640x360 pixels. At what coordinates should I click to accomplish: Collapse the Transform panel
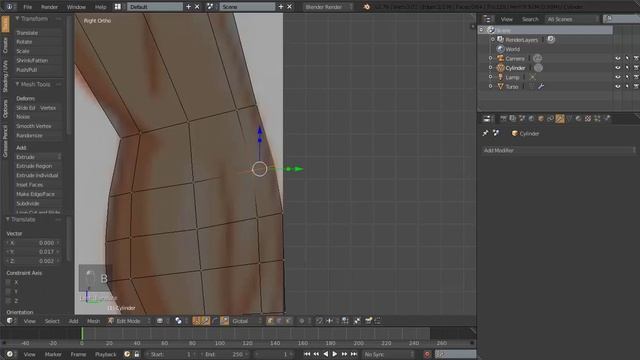click(x=18, y=19)
